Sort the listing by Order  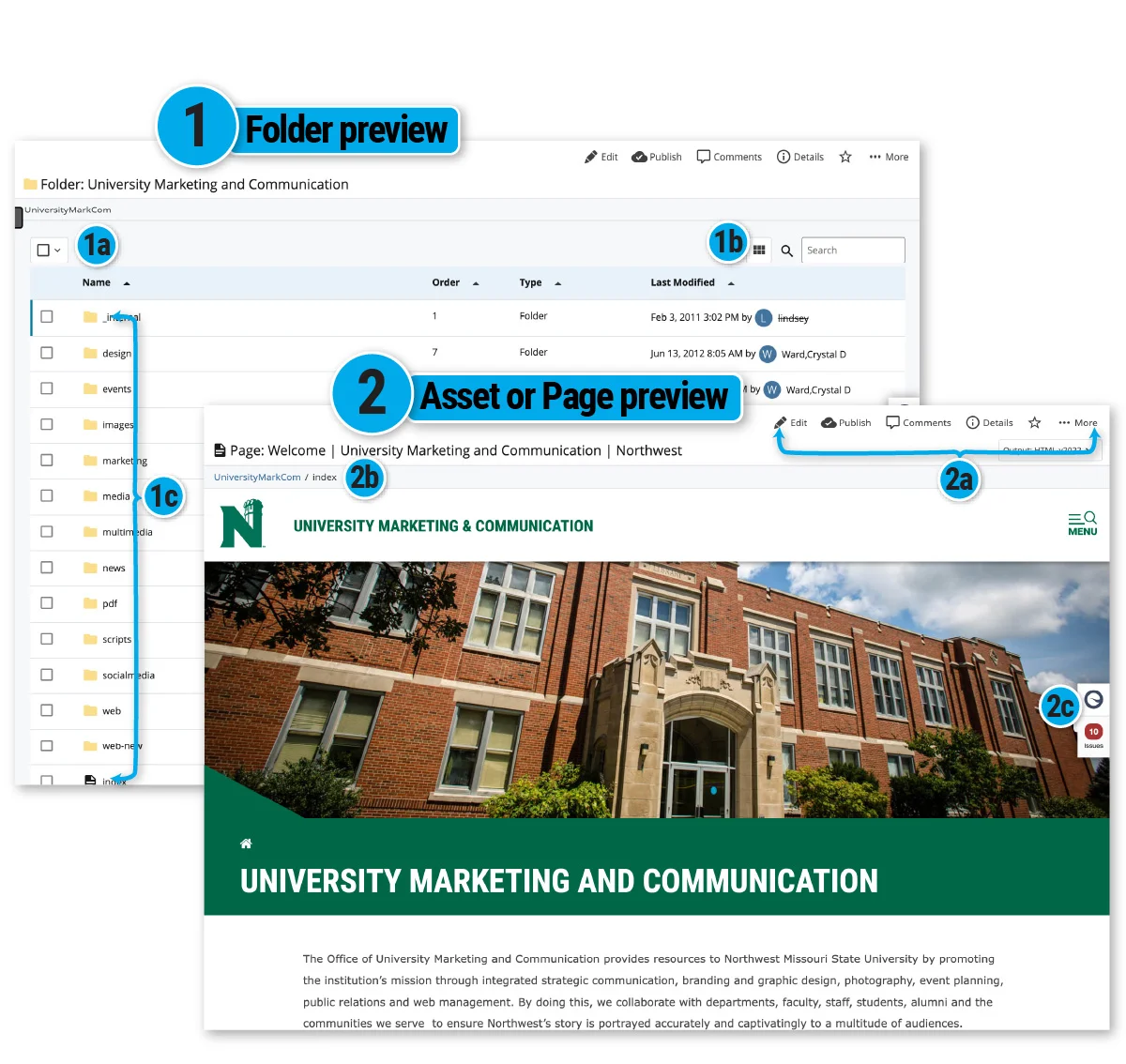(x=455, y=282)
